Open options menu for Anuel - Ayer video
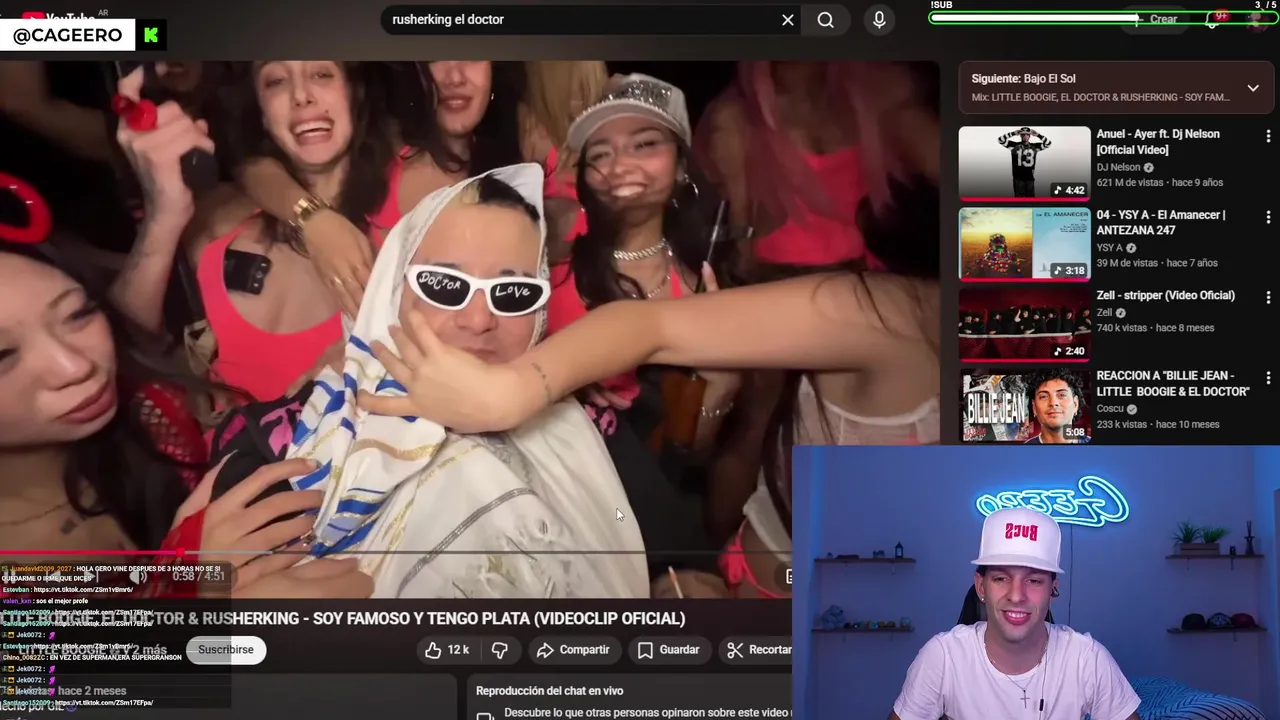This screenshot has width=1280, height=720. pos(1268,136)
